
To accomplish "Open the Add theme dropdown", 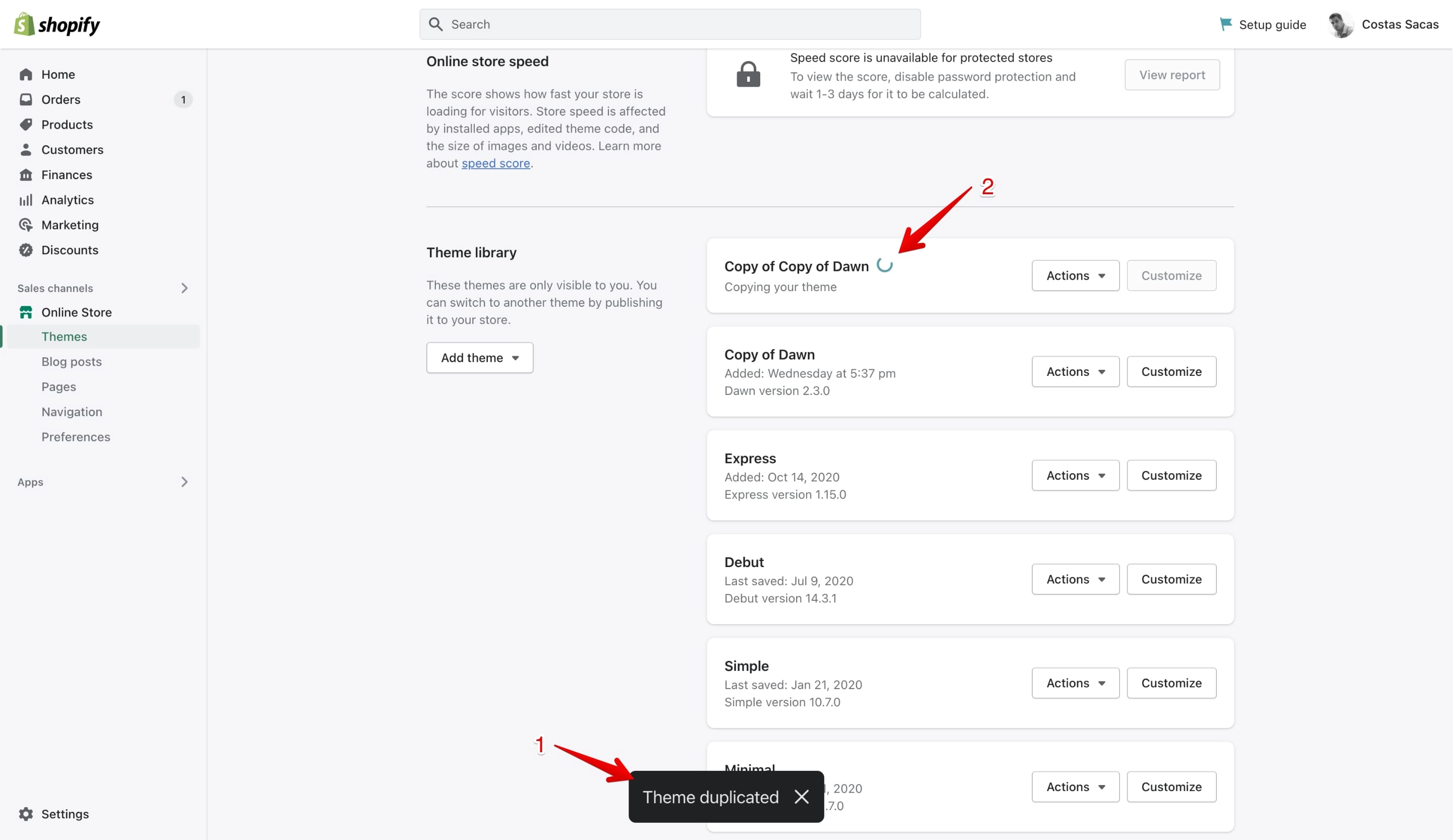I will point(479,358).
